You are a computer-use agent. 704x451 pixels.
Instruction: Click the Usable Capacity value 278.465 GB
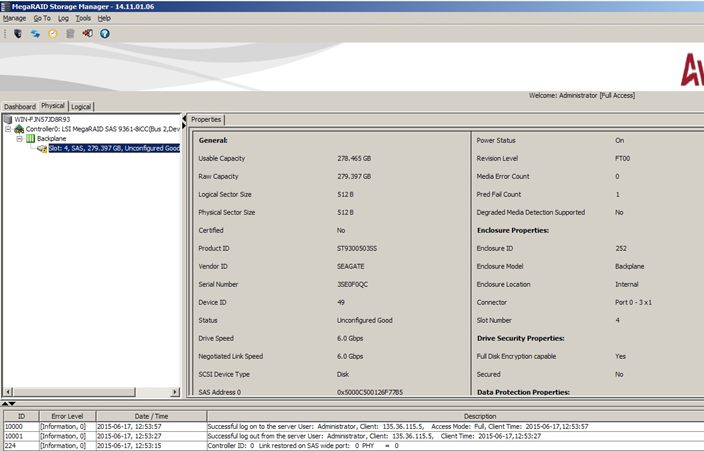[354, 159]
